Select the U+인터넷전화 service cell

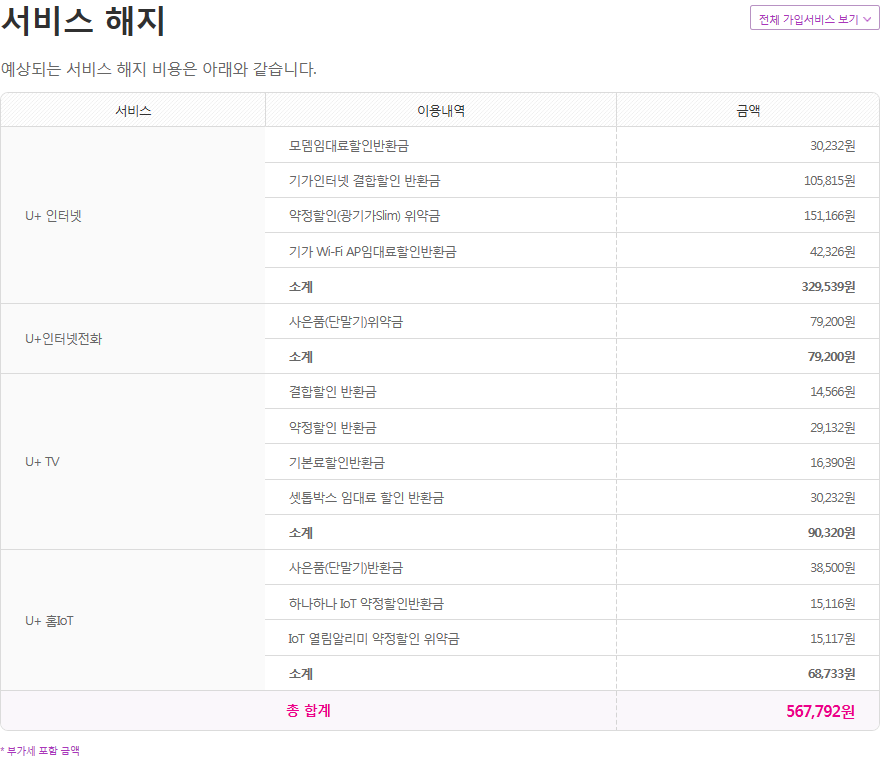pos(64,338)
